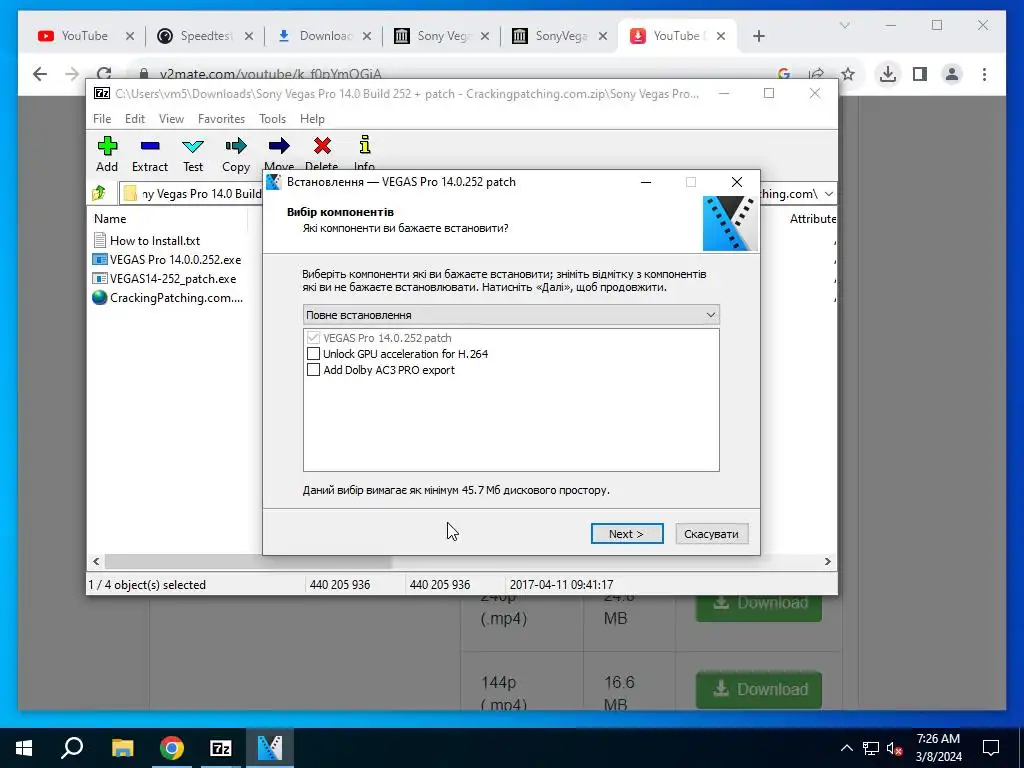Image resolution: width=1024 pixels, height=768 pixels.
Task: Click VEGAS Pro 14.0.252 patch checkbox
Action: (x=313, y=338)
